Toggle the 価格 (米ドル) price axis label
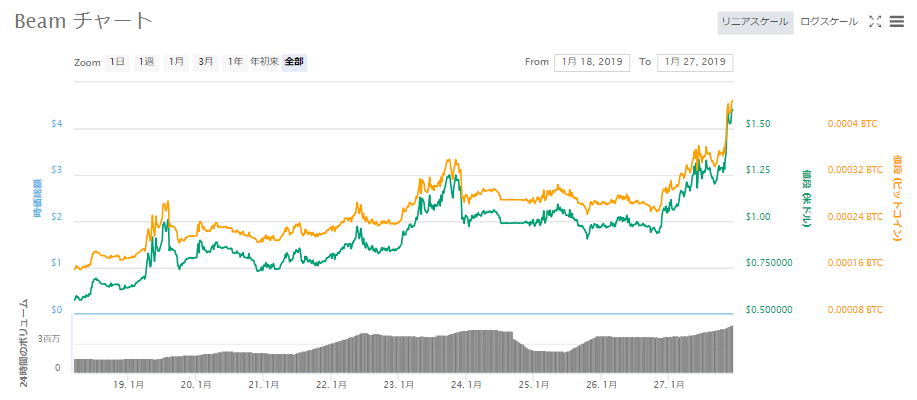This screenshot has width=917, height=400. click(x=805, y=198)
